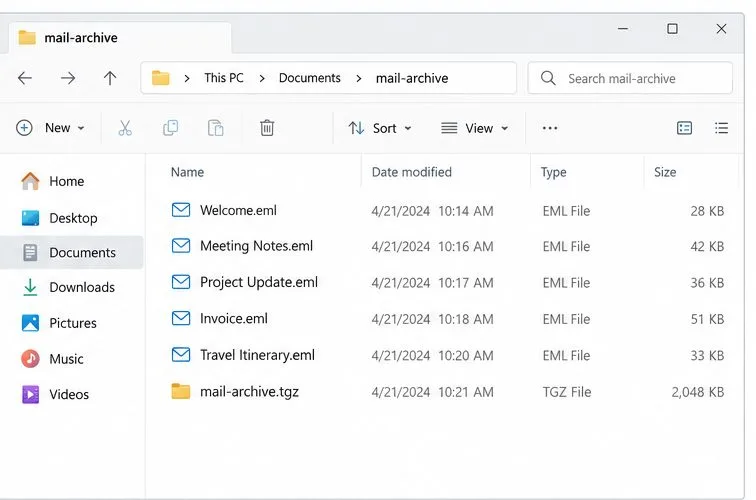This screenshot has width=756, height=500.
Task: Expand chevron before This PC
Action: (187, 78)
